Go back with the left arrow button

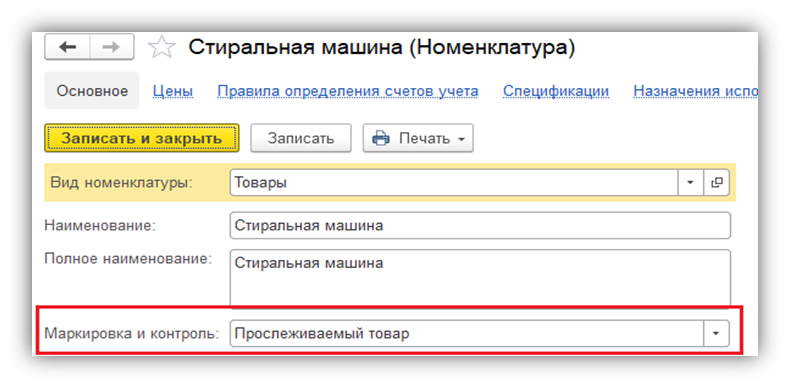pos(68,47)
